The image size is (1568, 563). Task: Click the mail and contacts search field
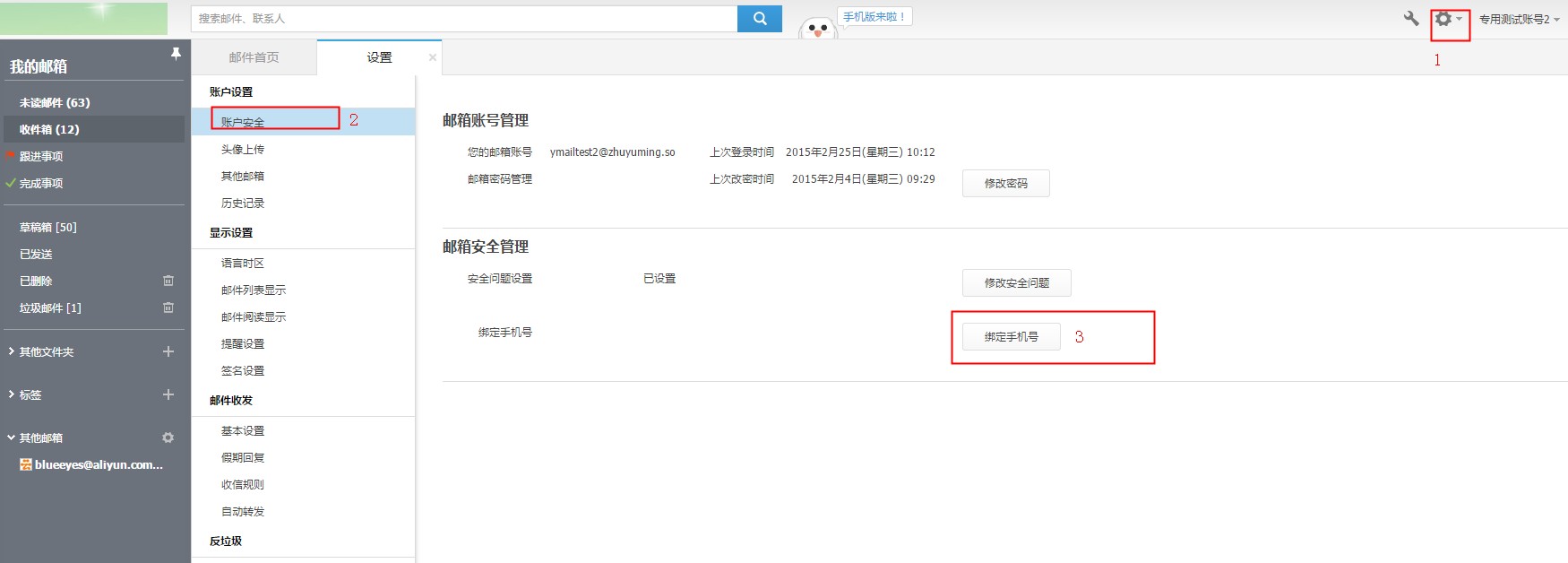click(463, 19)
